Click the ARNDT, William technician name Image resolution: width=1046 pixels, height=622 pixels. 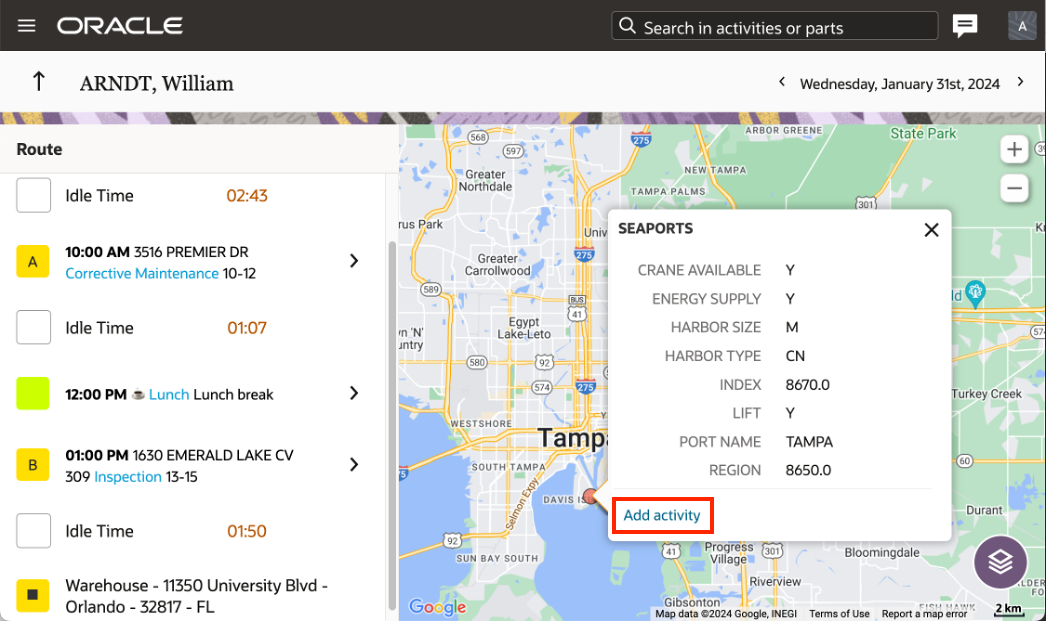coord(157,83)
